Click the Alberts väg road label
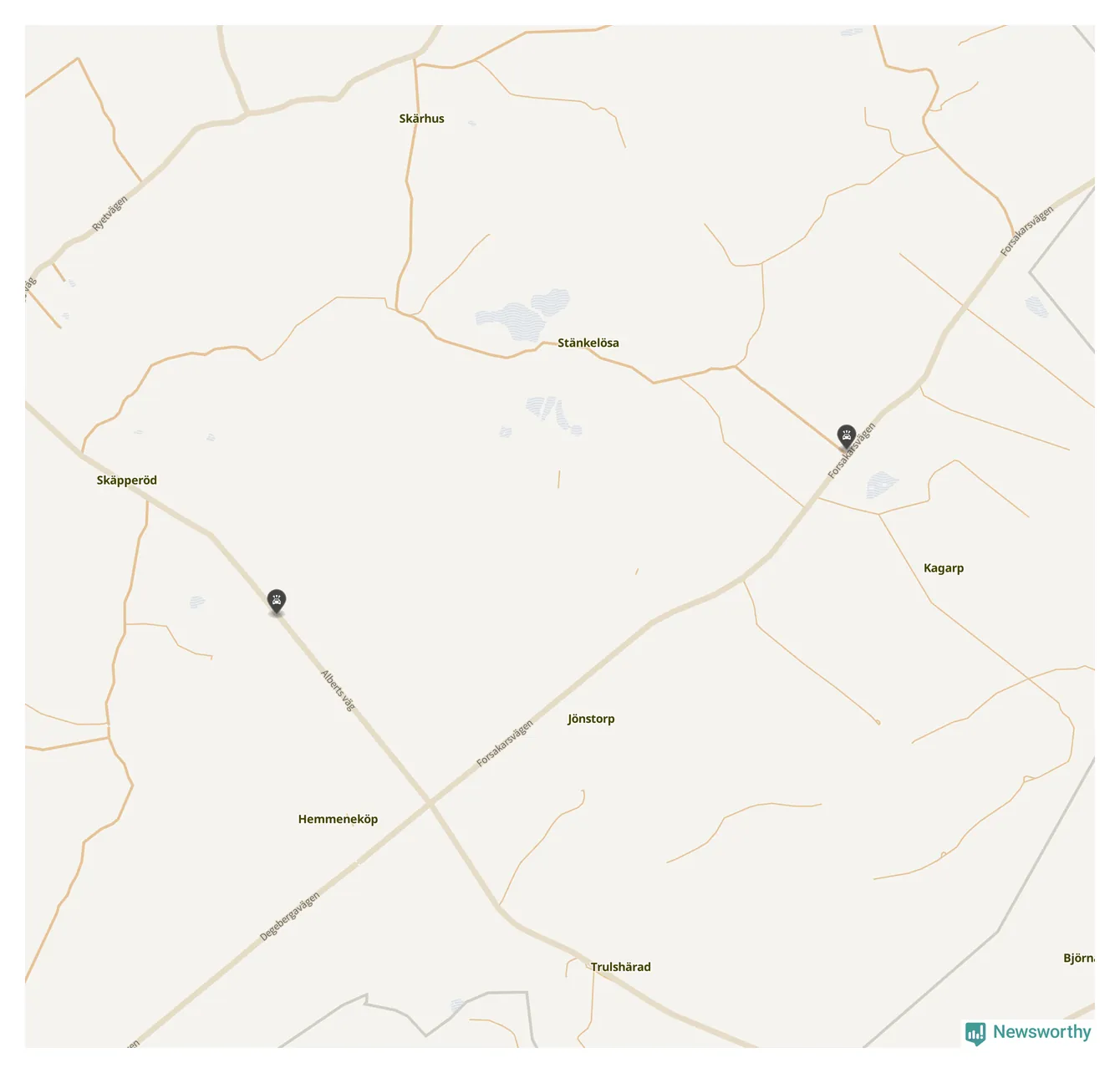Image resolution: width=1120 pixels, height=1073 pixels. coord(339,690)
